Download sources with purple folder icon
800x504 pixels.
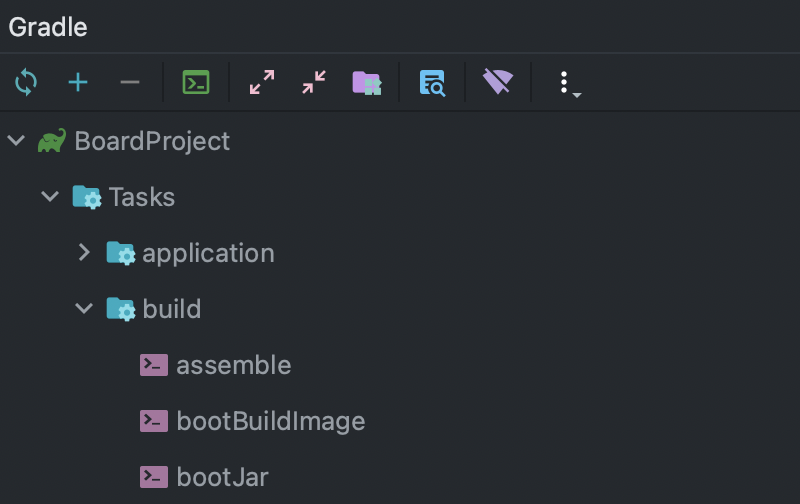367,82
